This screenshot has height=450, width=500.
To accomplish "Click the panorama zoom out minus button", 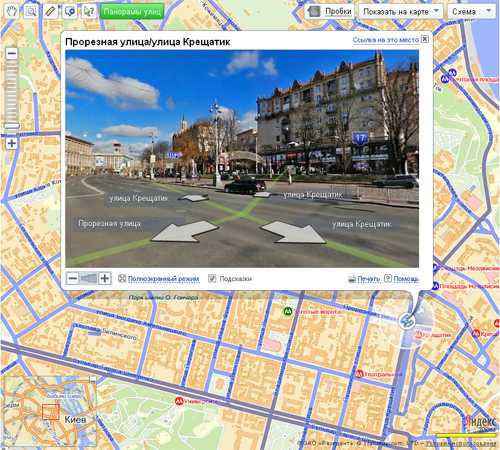I will [x=73, y=278].
